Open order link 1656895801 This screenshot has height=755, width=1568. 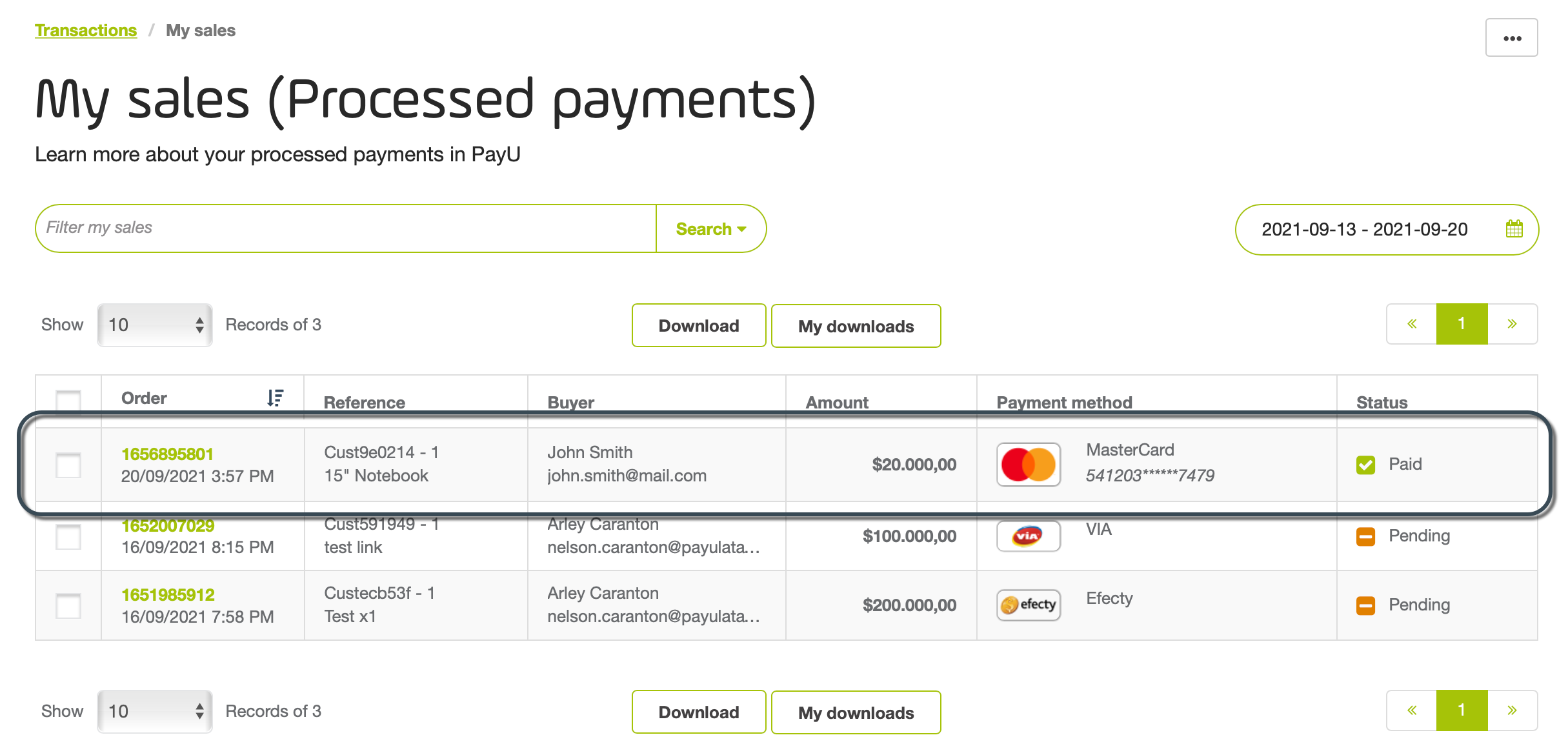[x=167, y=454]
